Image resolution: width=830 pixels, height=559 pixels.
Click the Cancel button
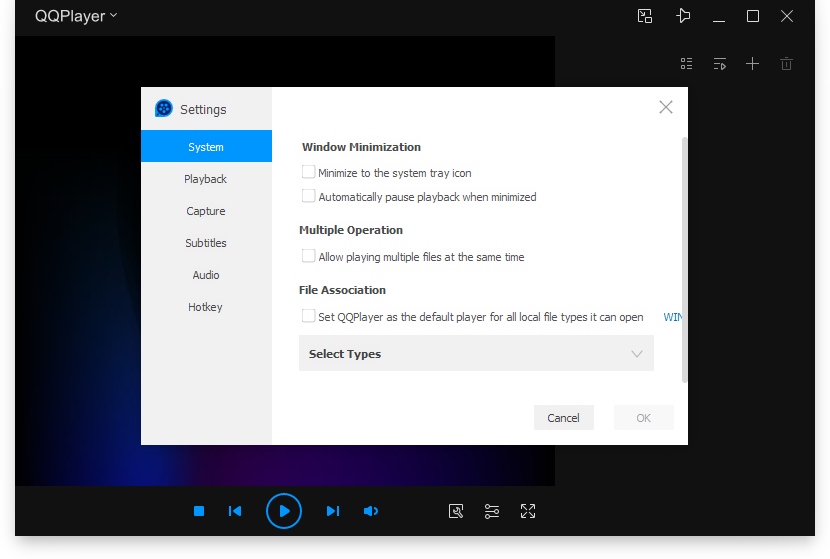pos(564,418)
